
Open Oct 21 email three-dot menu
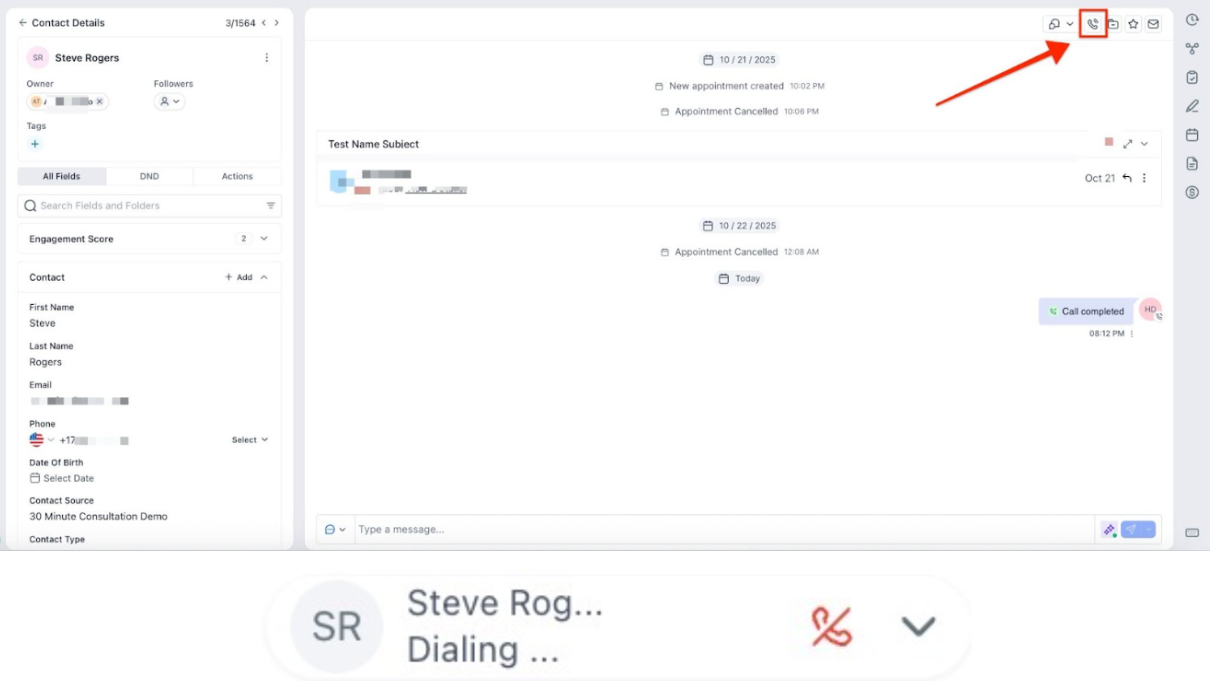(x=1145, y=178)
